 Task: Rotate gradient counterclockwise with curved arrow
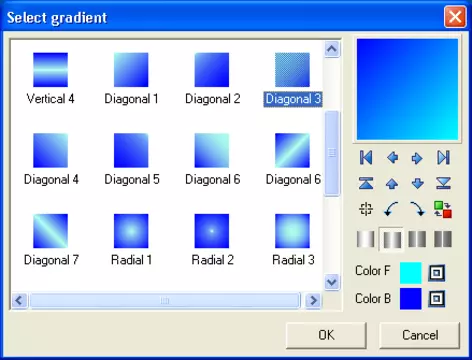[x=391, y=209]
